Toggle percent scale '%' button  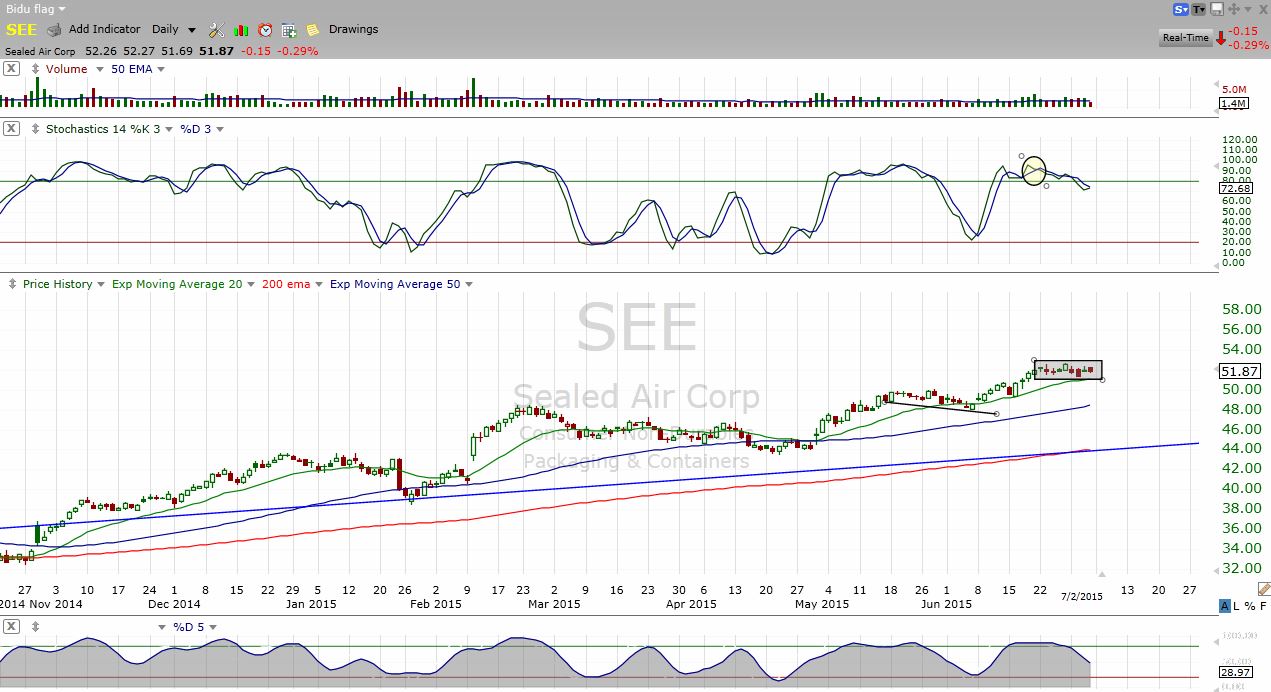click(1250, 606)
